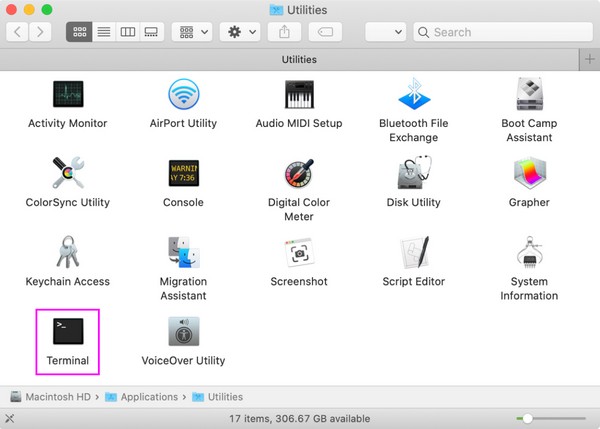600x429 pixels.
Task: Click the status text showing 17 items
Action: [300, 419]
